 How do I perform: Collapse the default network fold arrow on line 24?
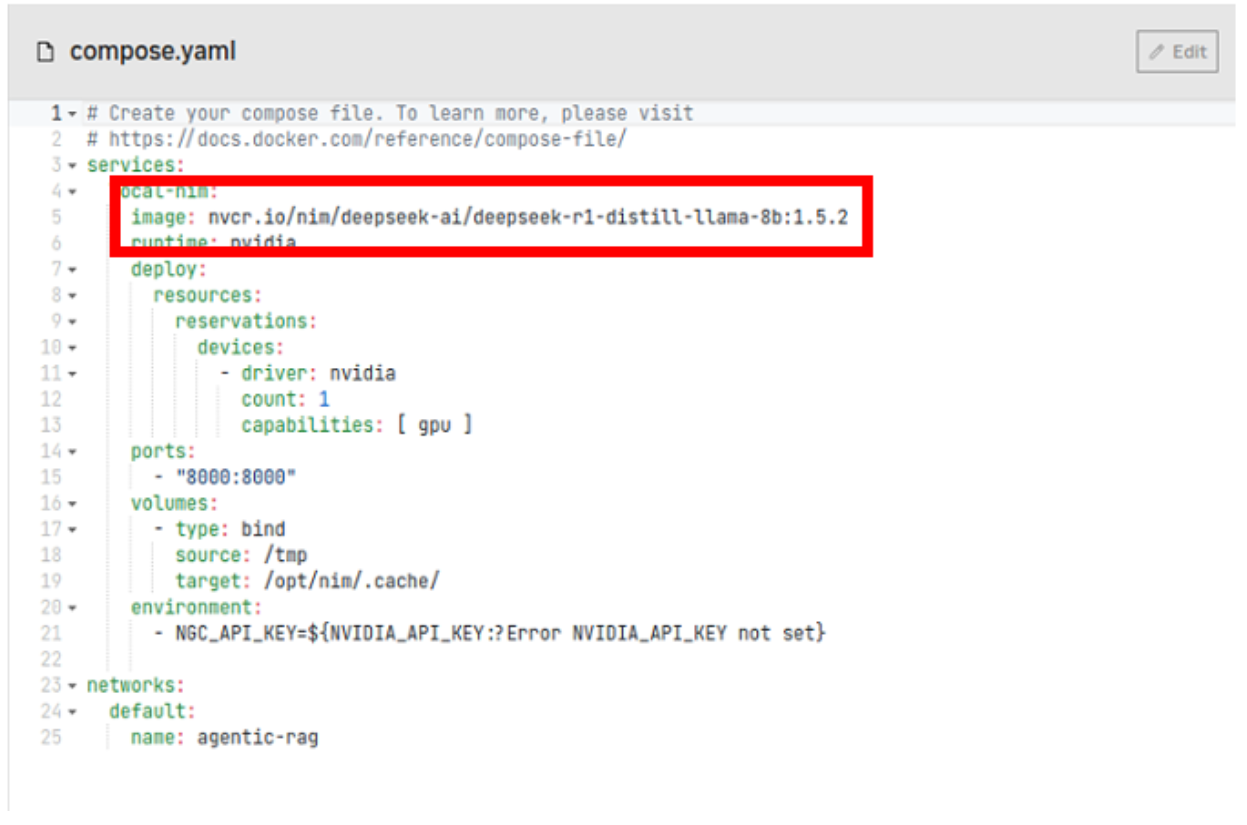coord(72,711)
